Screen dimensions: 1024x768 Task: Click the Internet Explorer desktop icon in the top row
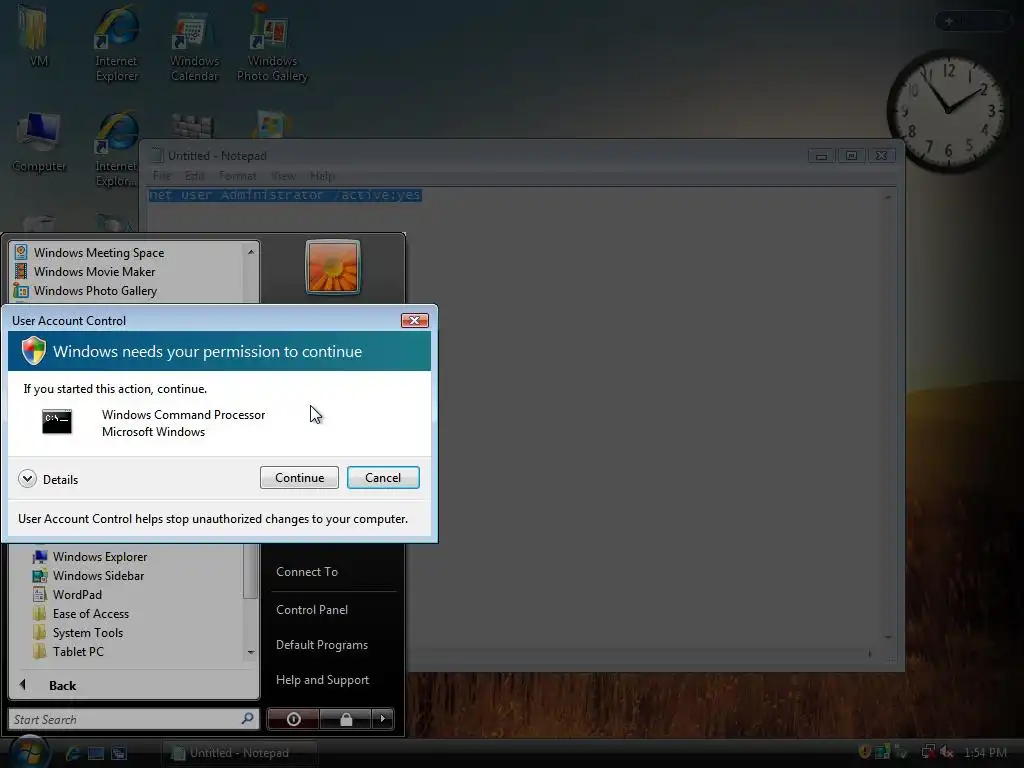point(117,44)
